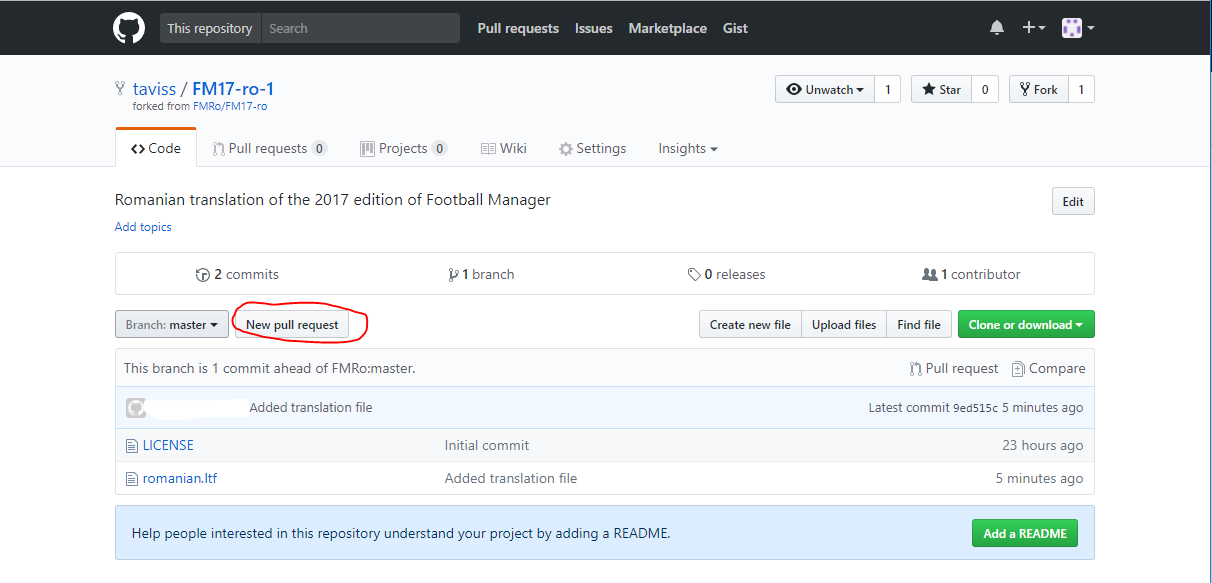Switch to the Wiki tab
Image resolution: width=1212 pixels, height=583 pixels.
click(x=503, y=148)
